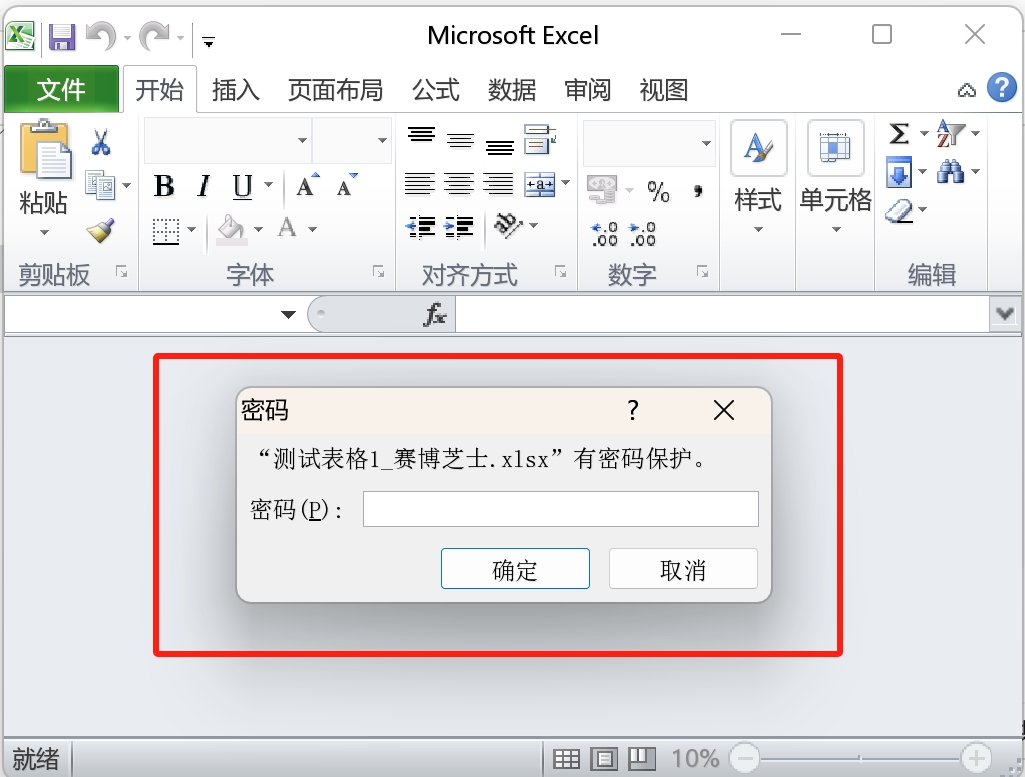
Task: Click Decrease Decimal icon
Action: 643,234
